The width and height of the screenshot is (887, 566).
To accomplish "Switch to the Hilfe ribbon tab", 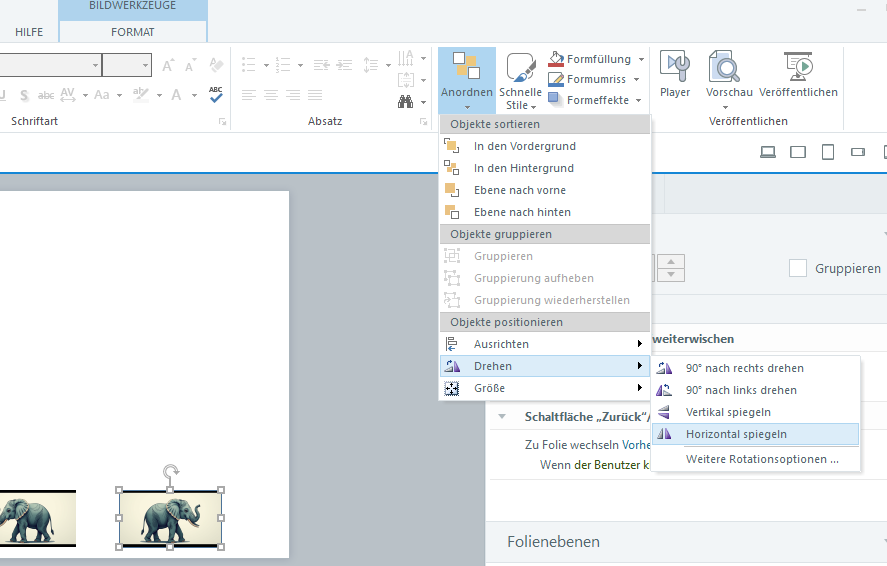I will click(29, 32).
